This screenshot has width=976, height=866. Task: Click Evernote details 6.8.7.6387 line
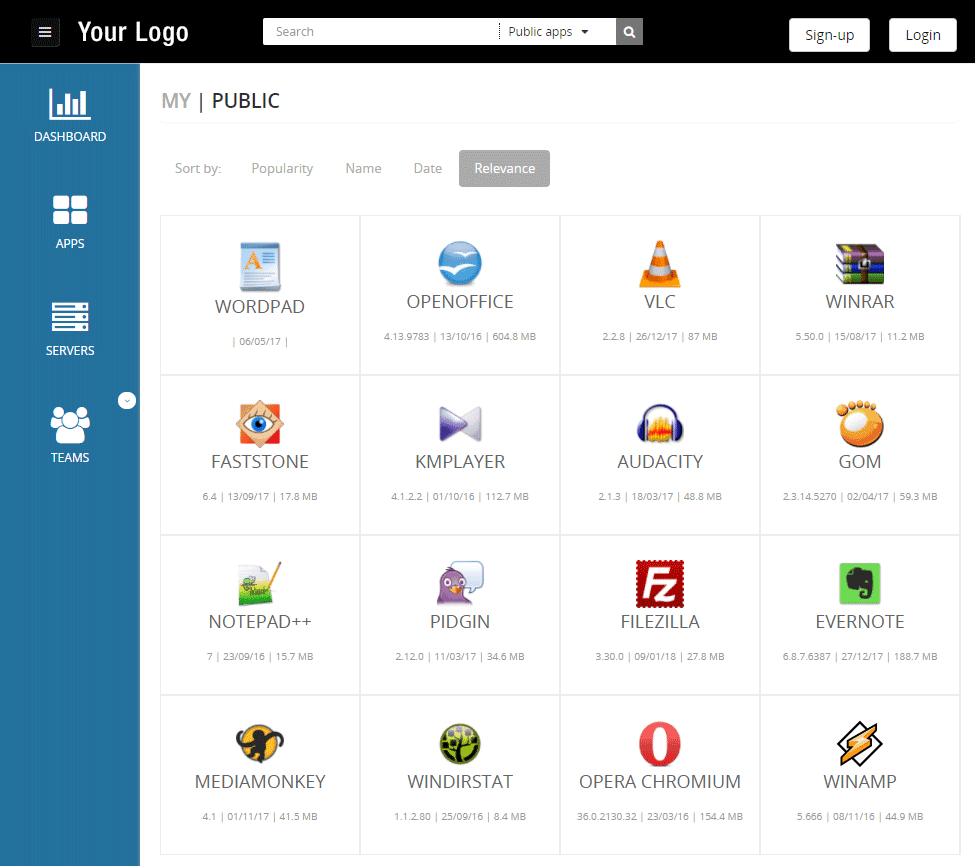pos(860,656)
